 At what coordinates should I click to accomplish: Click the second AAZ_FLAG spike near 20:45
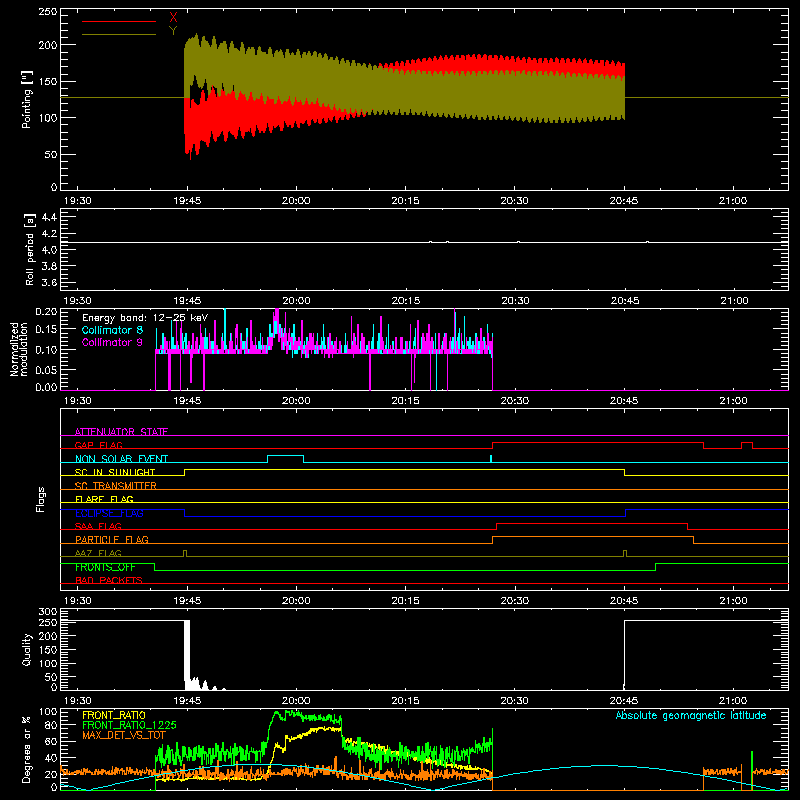(625, 553)
